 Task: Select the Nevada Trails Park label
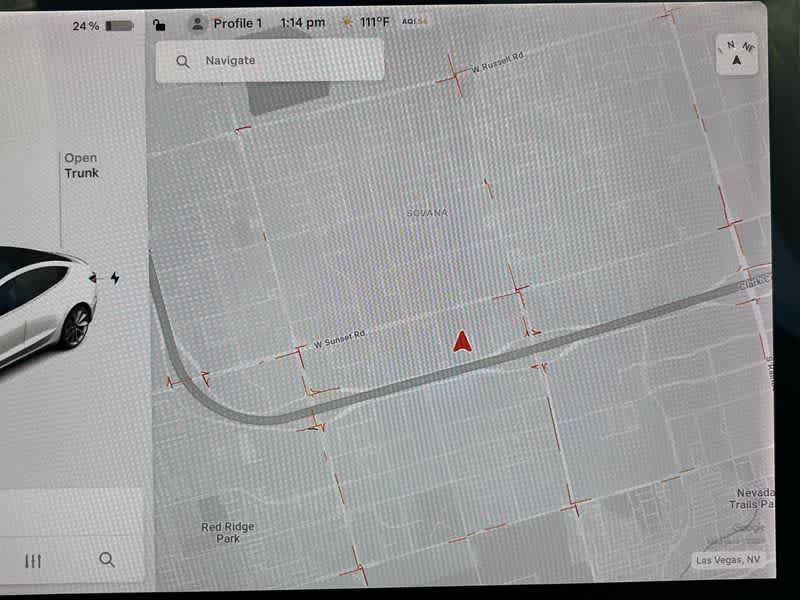click(753, 498)
